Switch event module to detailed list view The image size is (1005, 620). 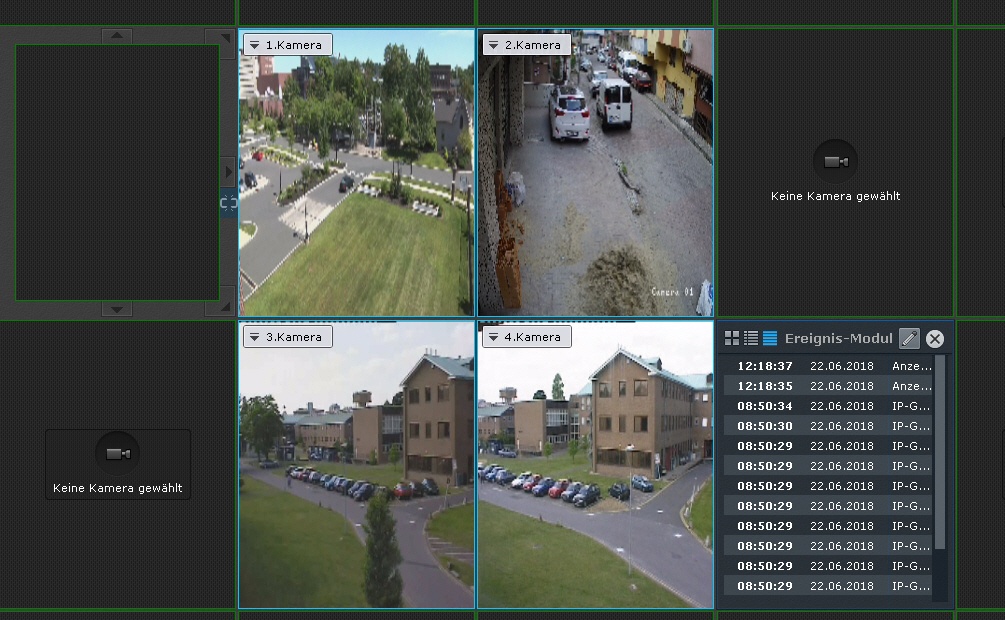pos(751,338)
